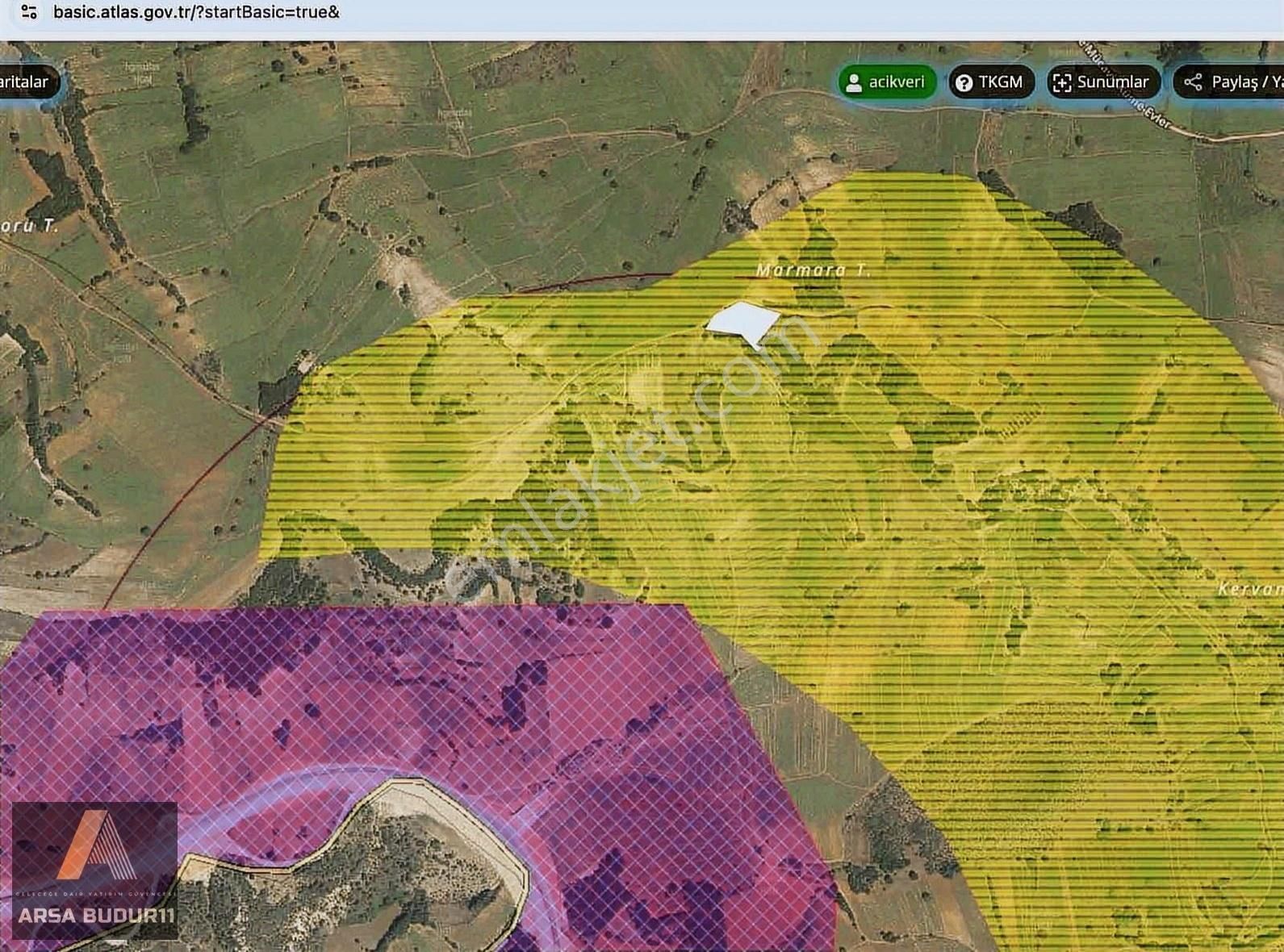Image resolution: width=1284 pixels, height=952 pixels.
Task: Click the frame icon in Sunumlar
Action: pos(1062,82)
